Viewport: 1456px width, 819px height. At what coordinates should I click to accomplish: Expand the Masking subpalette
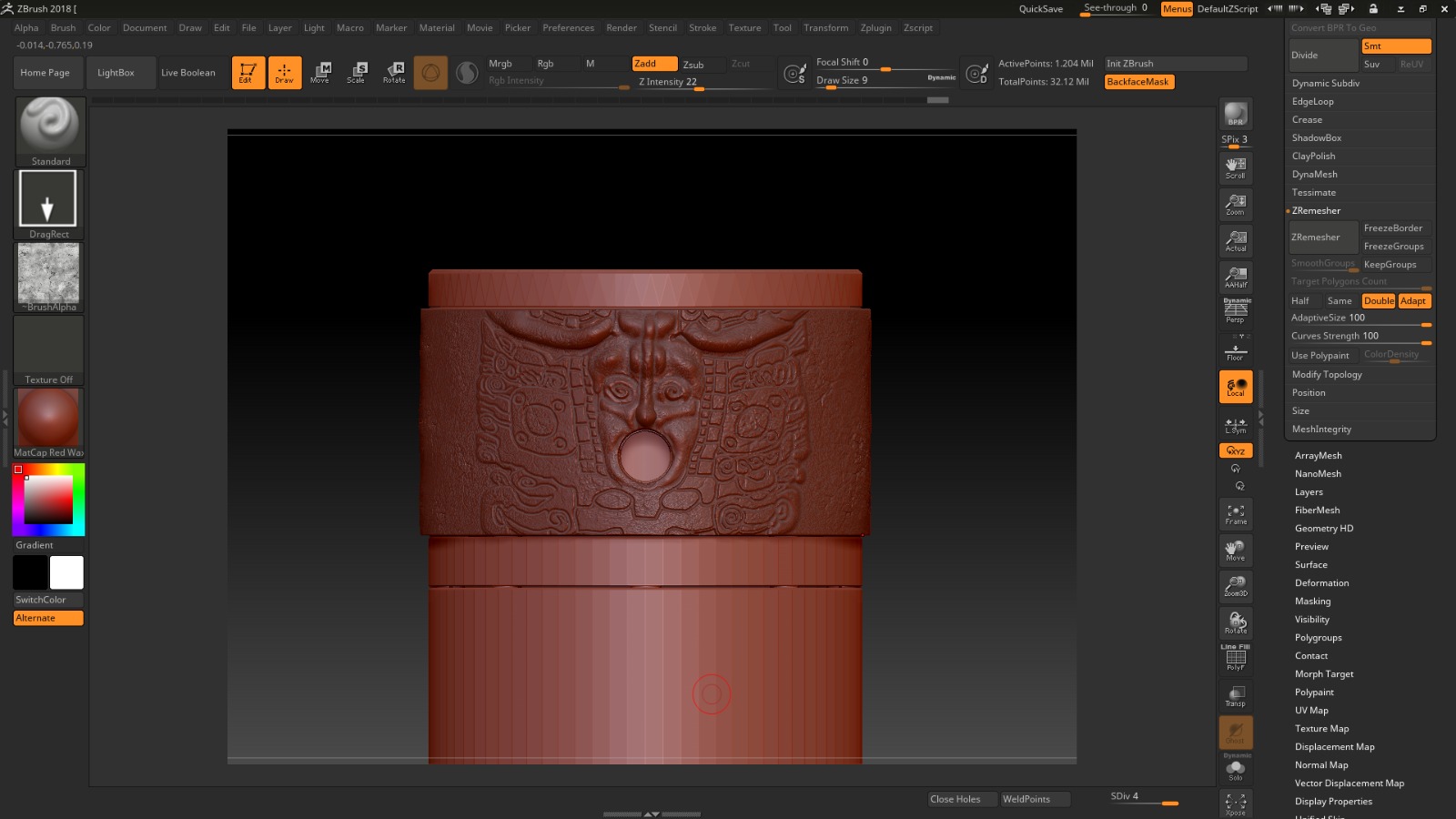pos(1312,602)
